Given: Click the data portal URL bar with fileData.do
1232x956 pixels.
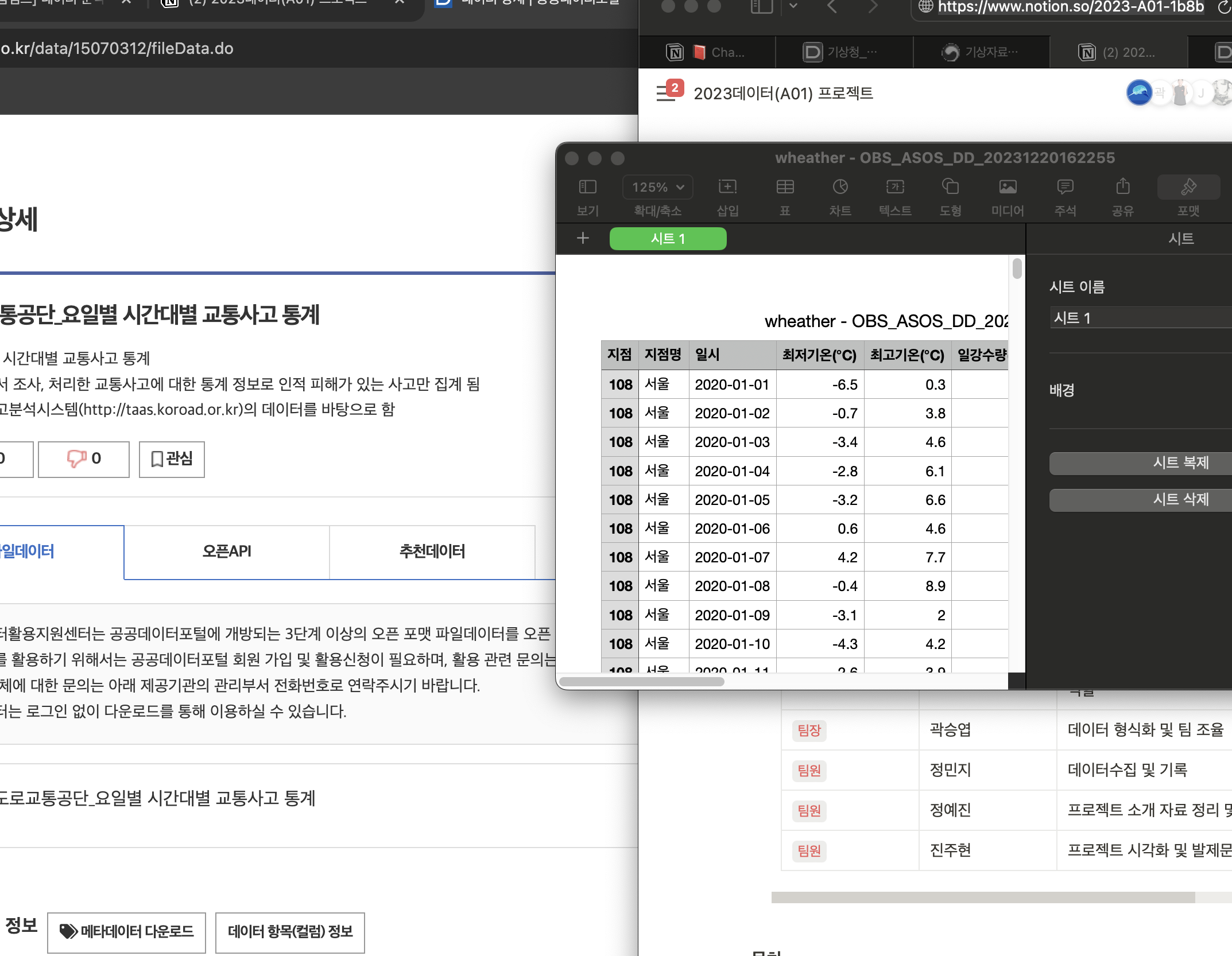Looking at the screenshot, I should (319, 48).
